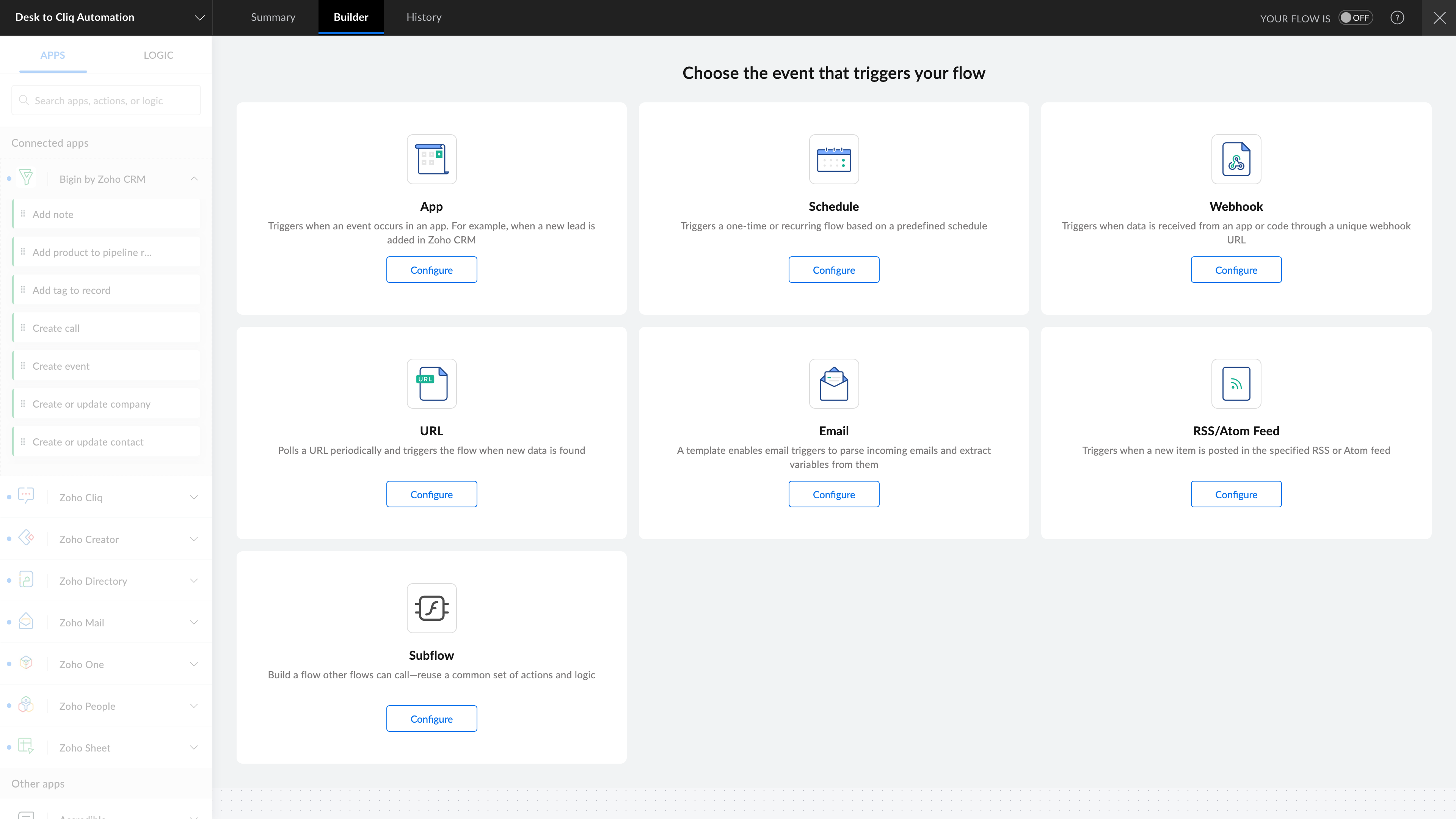Switch to the Summary tab
This screenshot has width=1456, height=819.
pyautogui.click(x=273, y=17)
